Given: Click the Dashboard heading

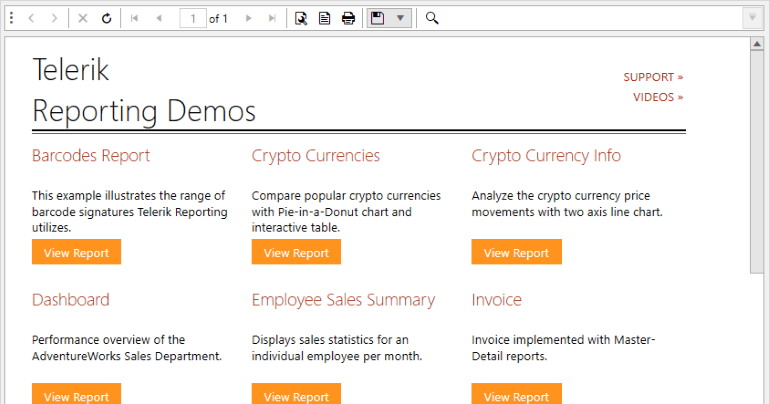Looking at the screenshot, I should [x=71, y=299].
